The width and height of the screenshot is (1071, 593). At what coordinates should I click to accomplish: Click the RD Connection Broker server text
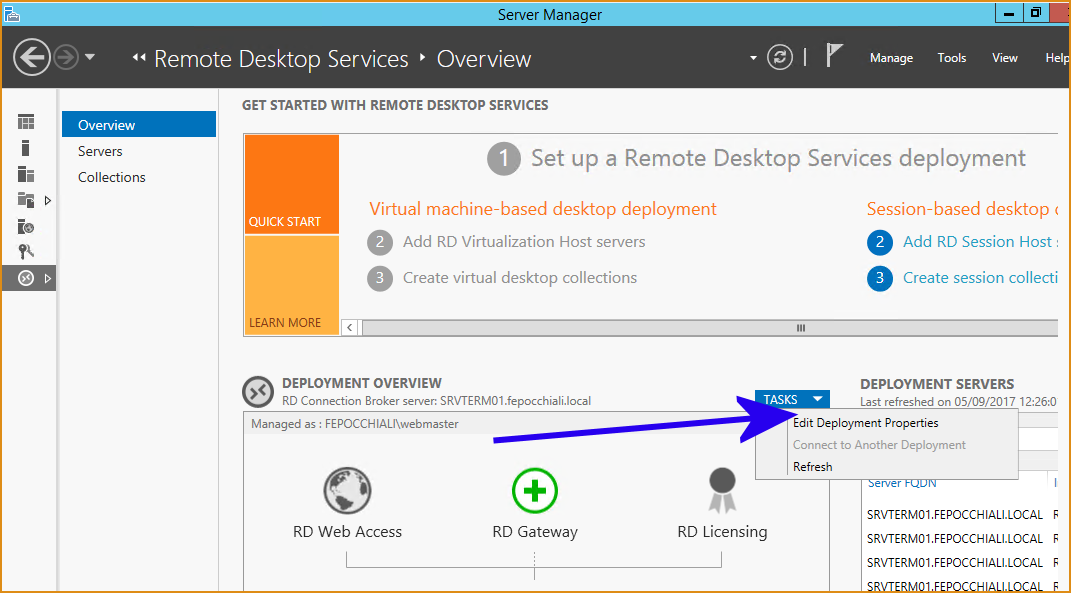tap(436, 401)
